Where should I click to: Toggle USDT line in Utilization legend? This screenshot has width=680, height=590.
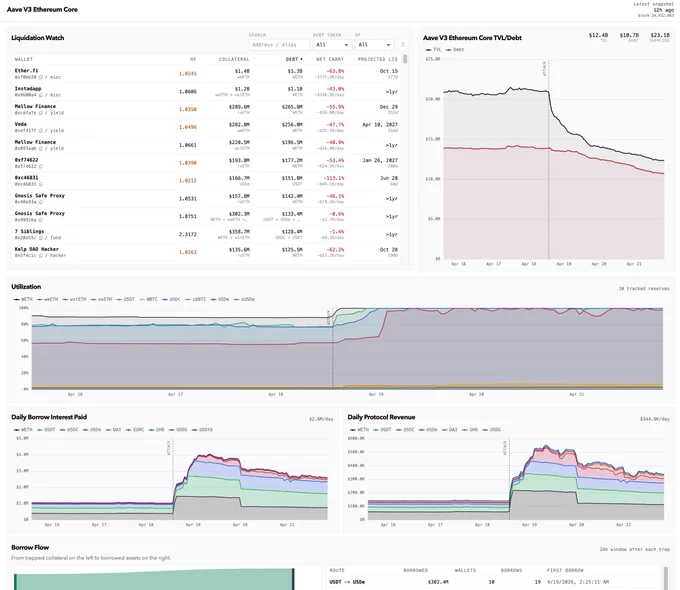click(x=125, y=299)
